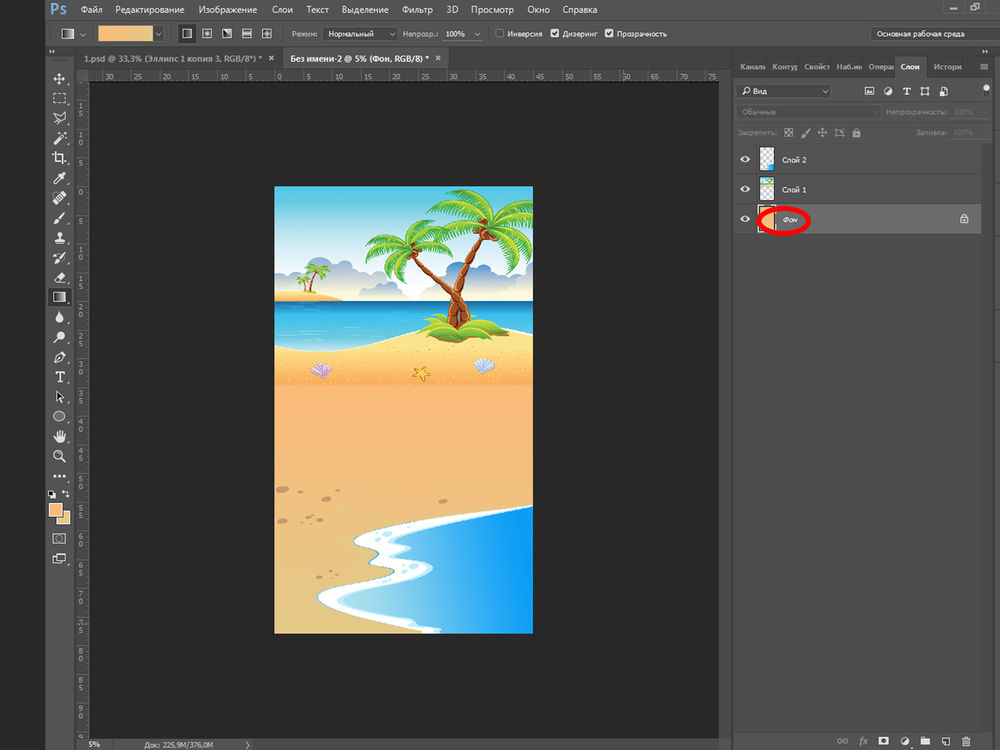Enable the Инверсия checkbox
The width and height of the screenshot is (1000, 750).
click(501, 34)
